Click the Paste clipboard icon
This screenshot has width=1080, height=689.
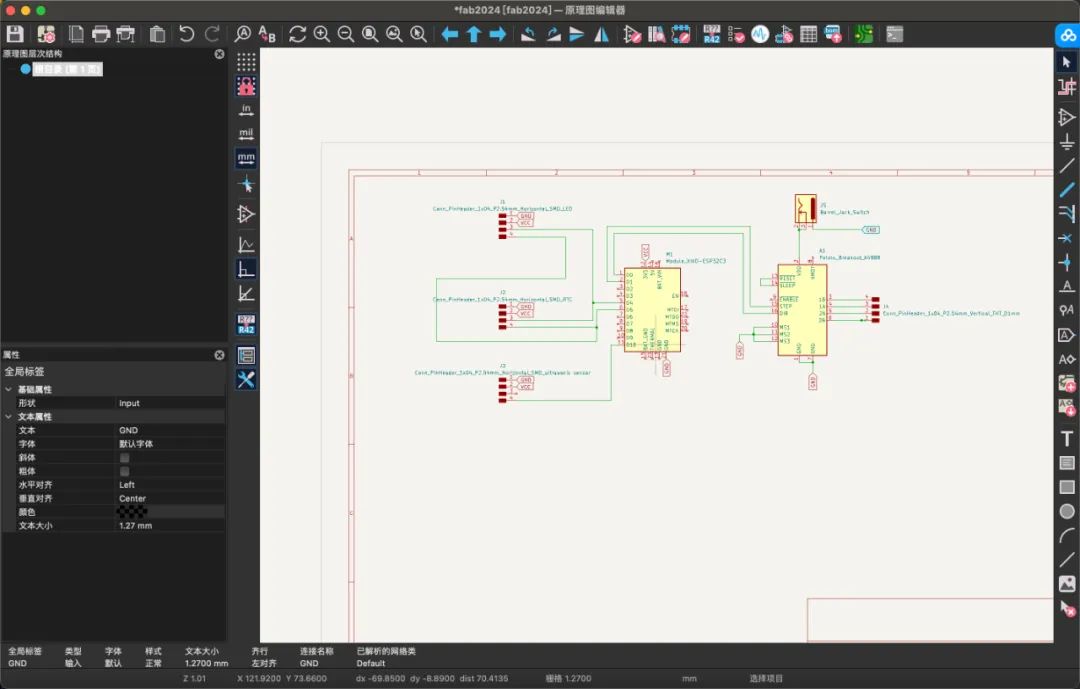(157, 34)
